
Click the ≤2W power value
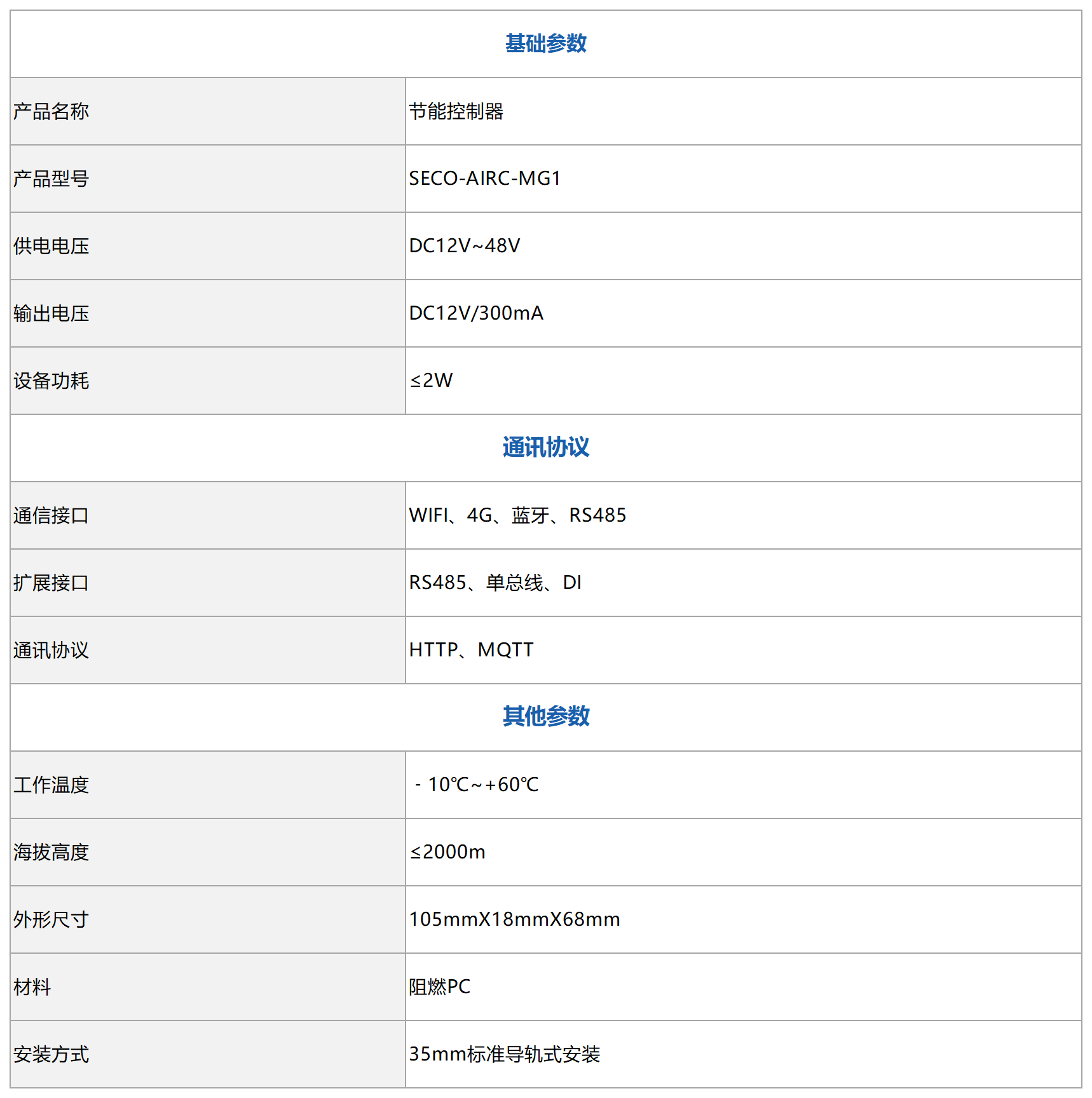(x=431, y=381)
